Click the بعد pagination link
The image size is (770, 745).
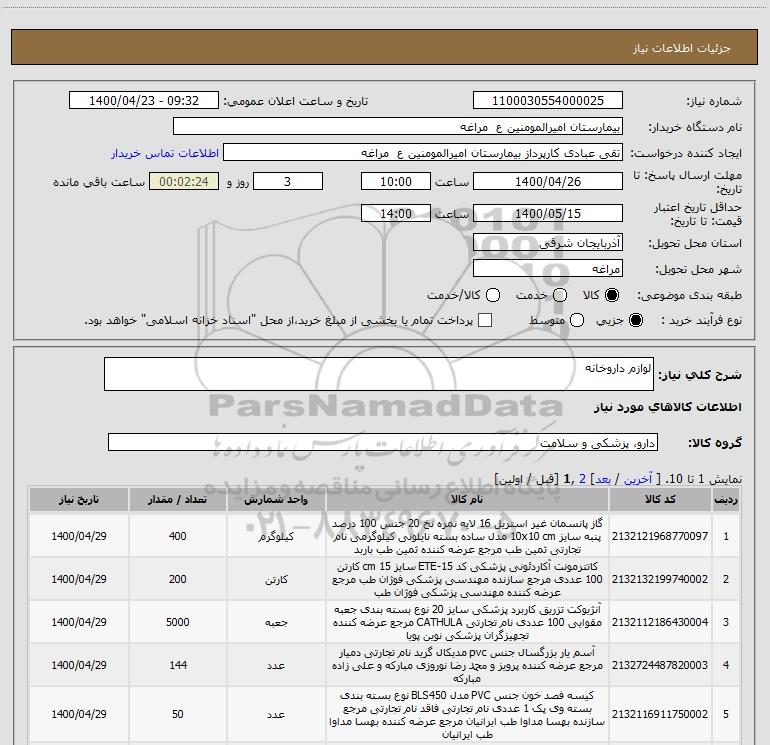click(x=603, y=479)
